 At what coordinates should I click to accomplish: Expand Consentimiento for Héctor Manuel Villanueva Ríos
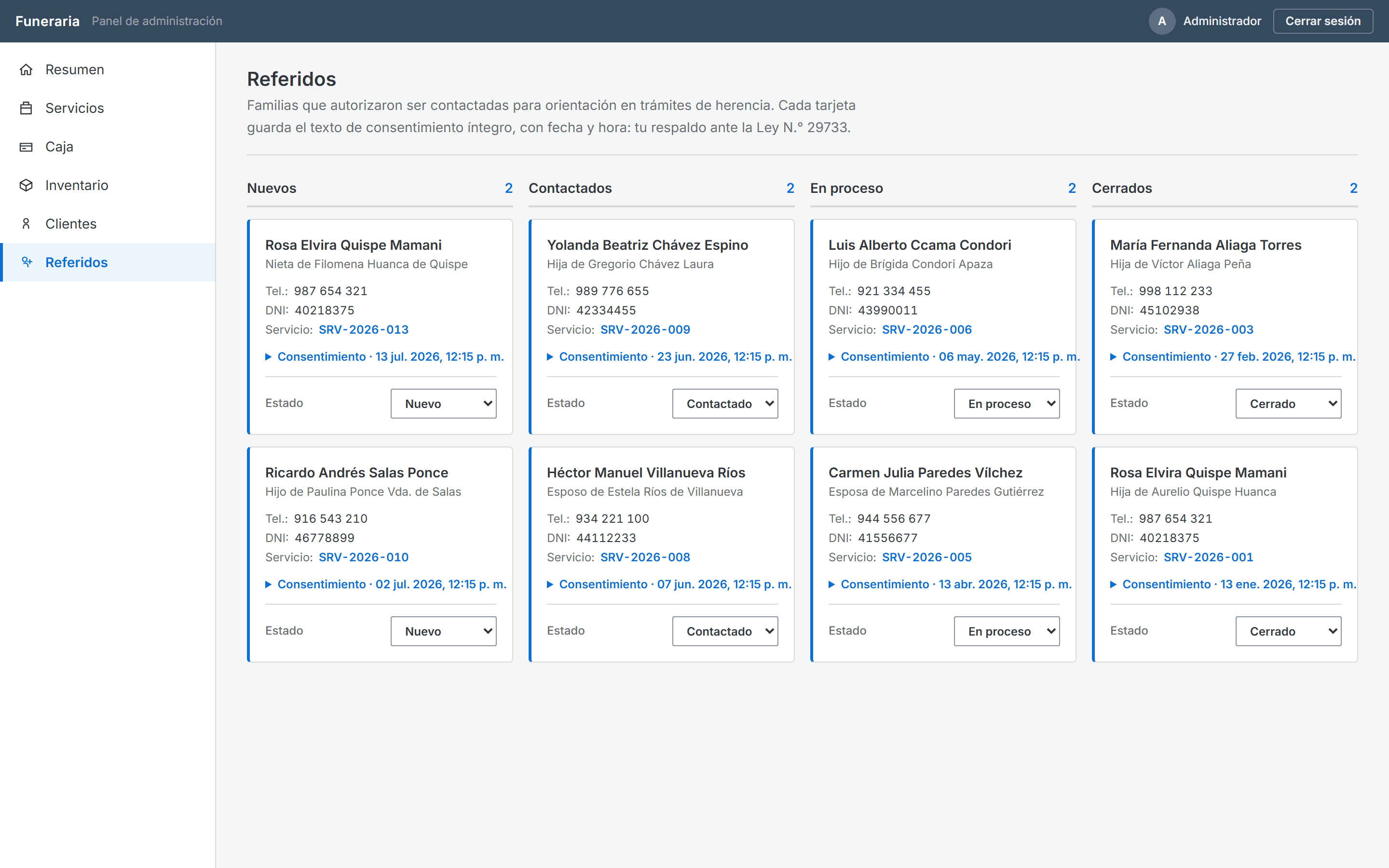click(669, 584)
